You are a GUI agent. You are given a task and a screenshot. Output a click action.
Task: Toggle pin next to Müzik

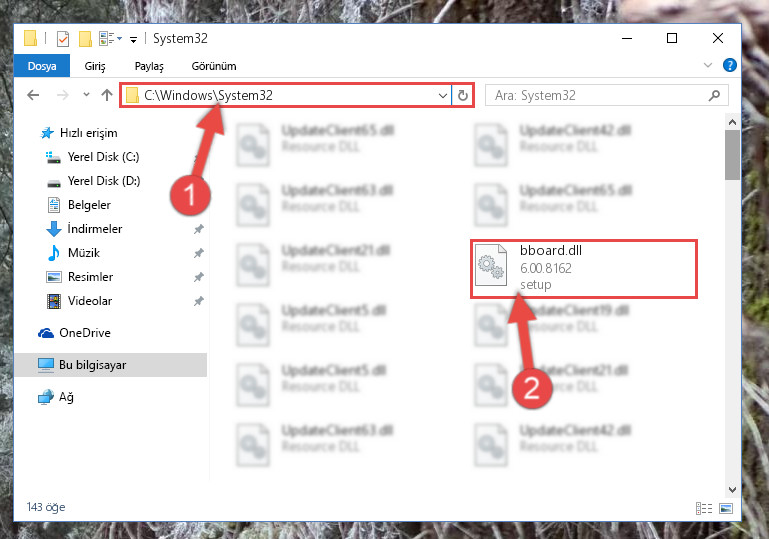pyautogui.click(x=198, y=253)
